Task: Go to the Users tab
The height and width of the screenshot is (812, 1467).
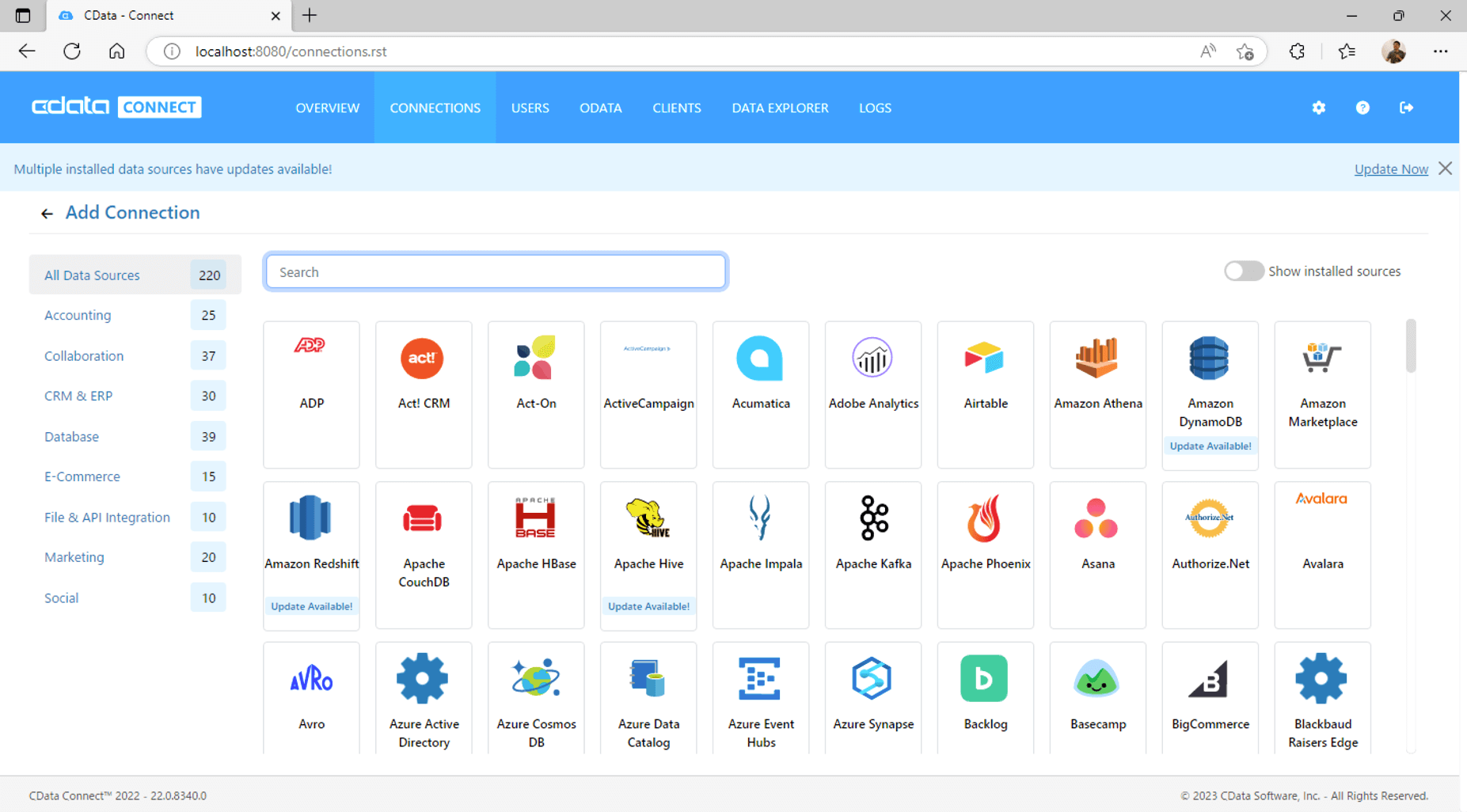Action: point(530,108)
